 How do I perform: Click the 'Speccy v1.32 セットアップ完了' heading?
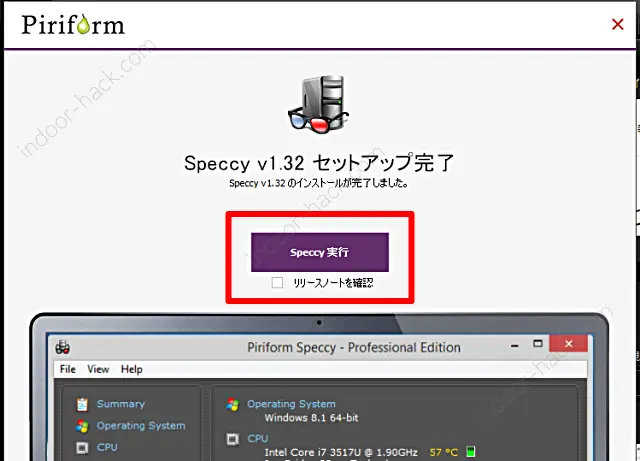pyautogui.click(x=319, y=163)
